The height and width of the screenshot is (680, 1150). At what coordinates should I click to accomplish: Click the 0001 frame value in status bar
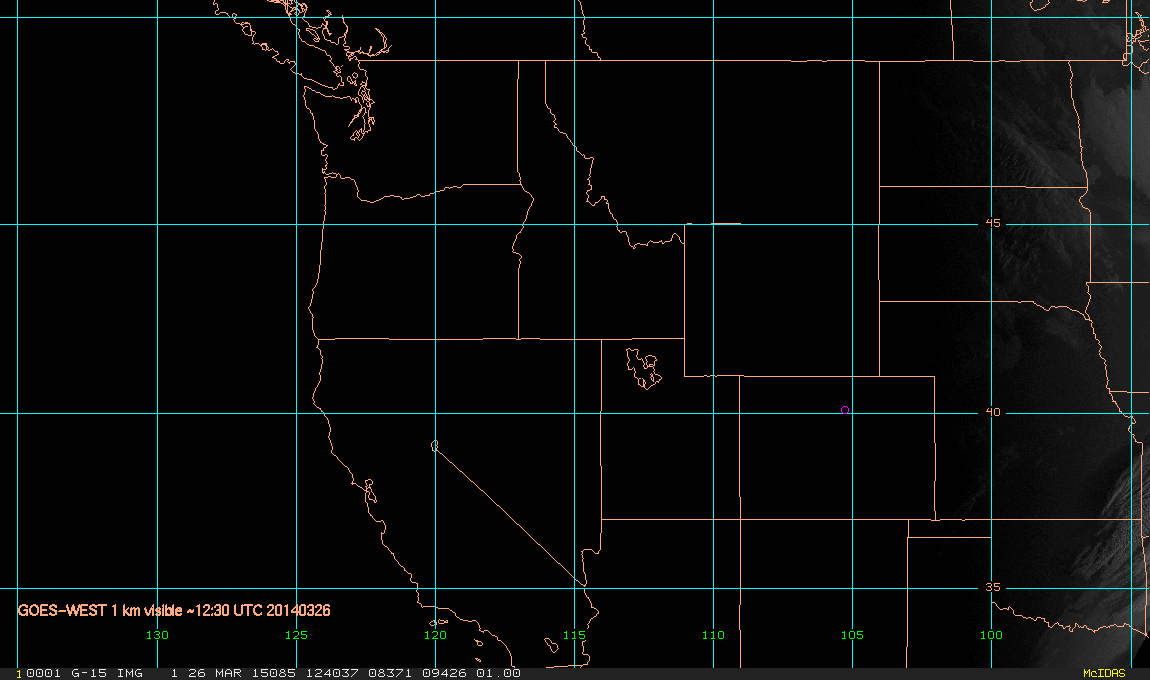tap(43, 673)
